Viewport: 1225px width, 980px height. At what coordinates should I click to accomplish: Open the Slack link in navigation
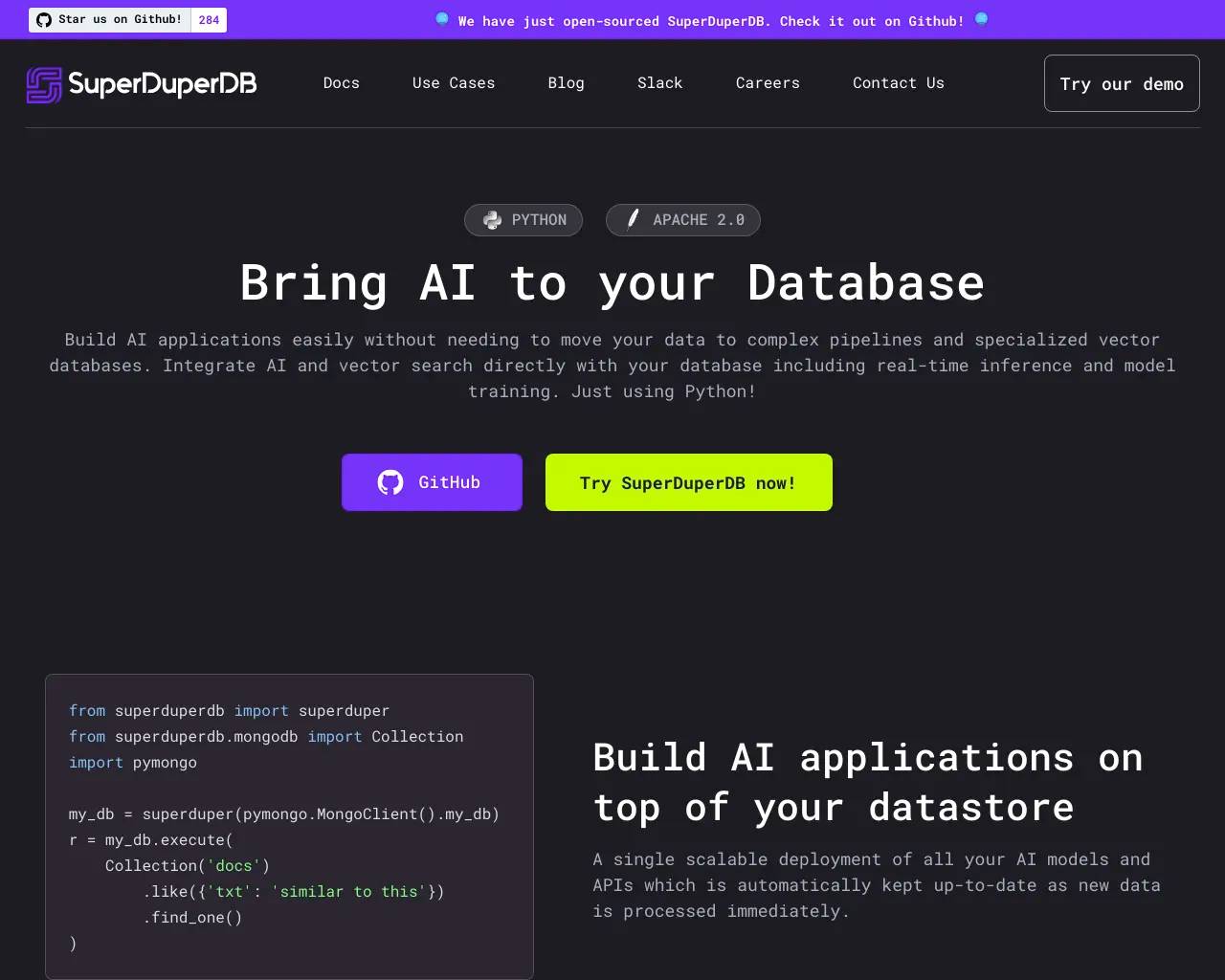pyautogui.click(x=660, y=83)
